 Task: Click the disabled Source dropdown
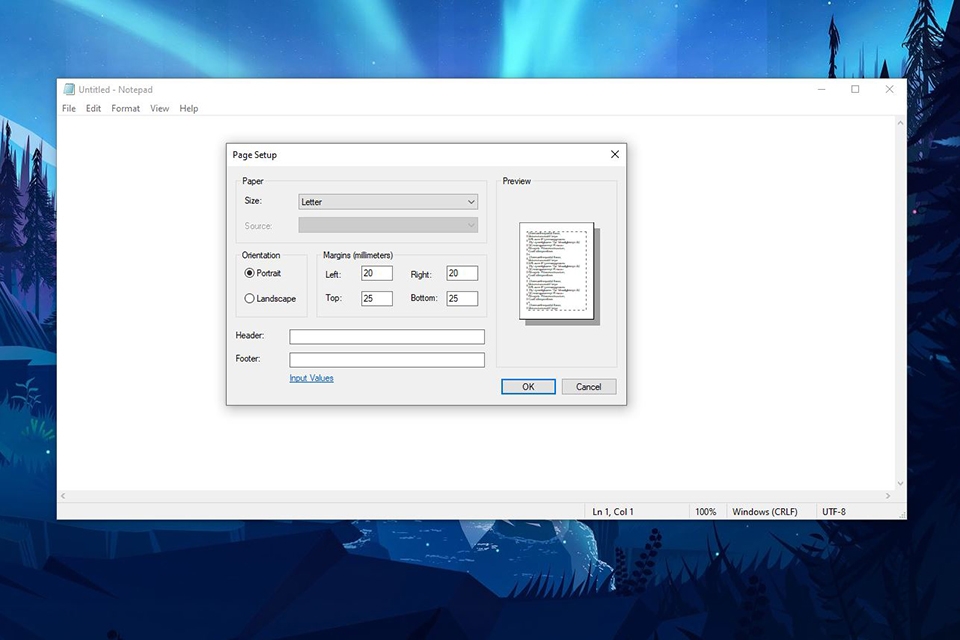click(x=388, y=224)
